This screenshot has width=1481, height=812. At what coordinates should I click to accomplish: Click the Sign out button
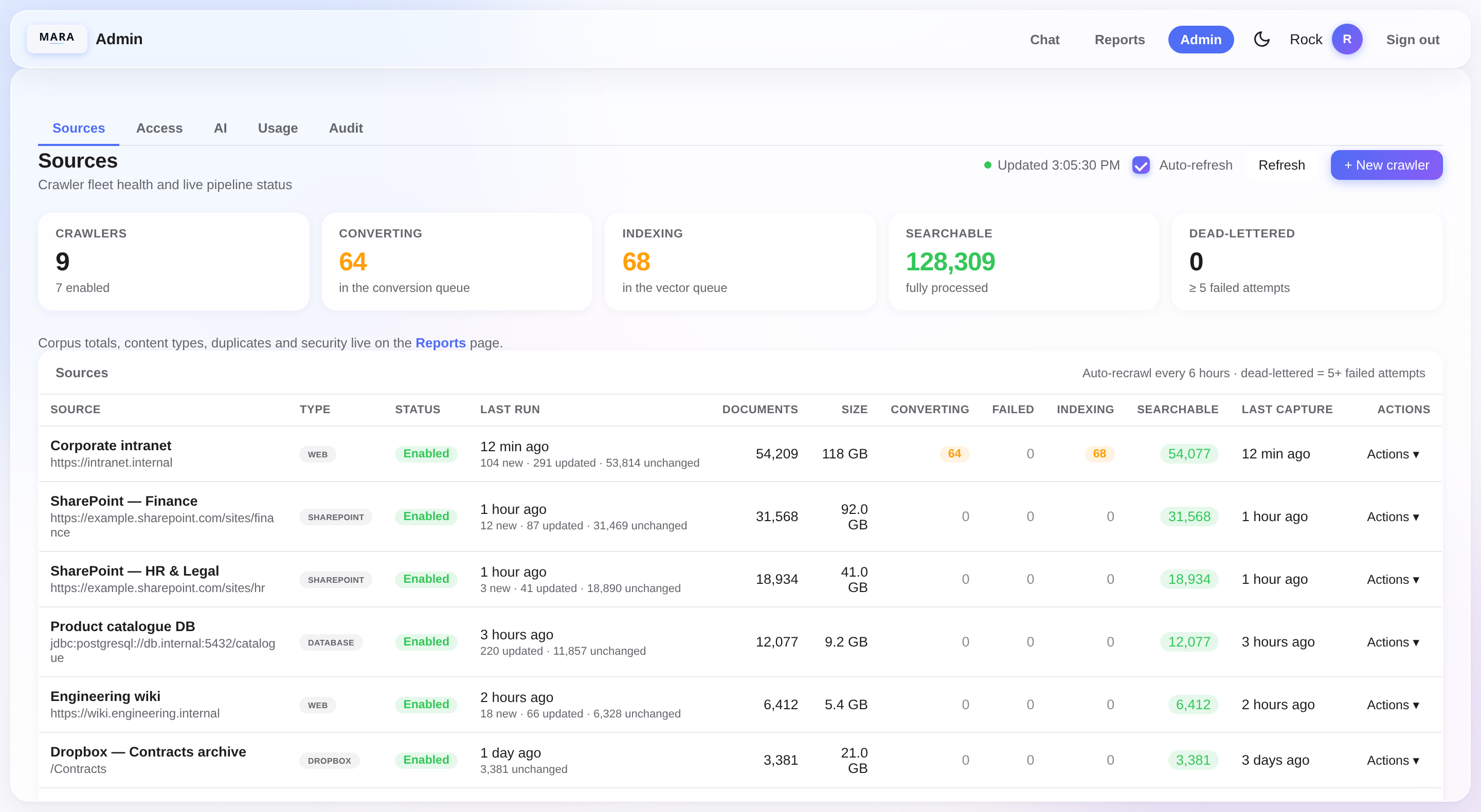[1413, 40]
